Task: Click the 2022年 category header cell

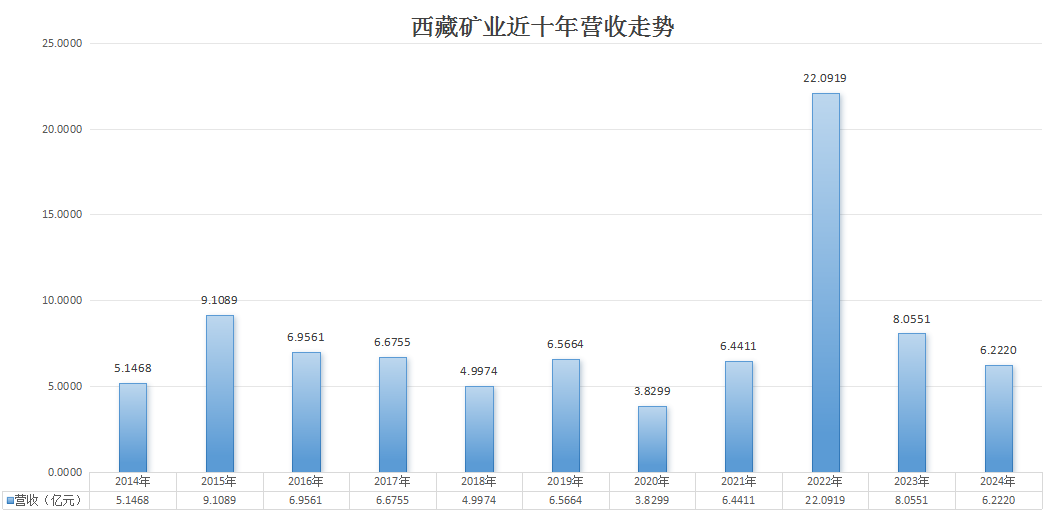Action: [825, 482]
